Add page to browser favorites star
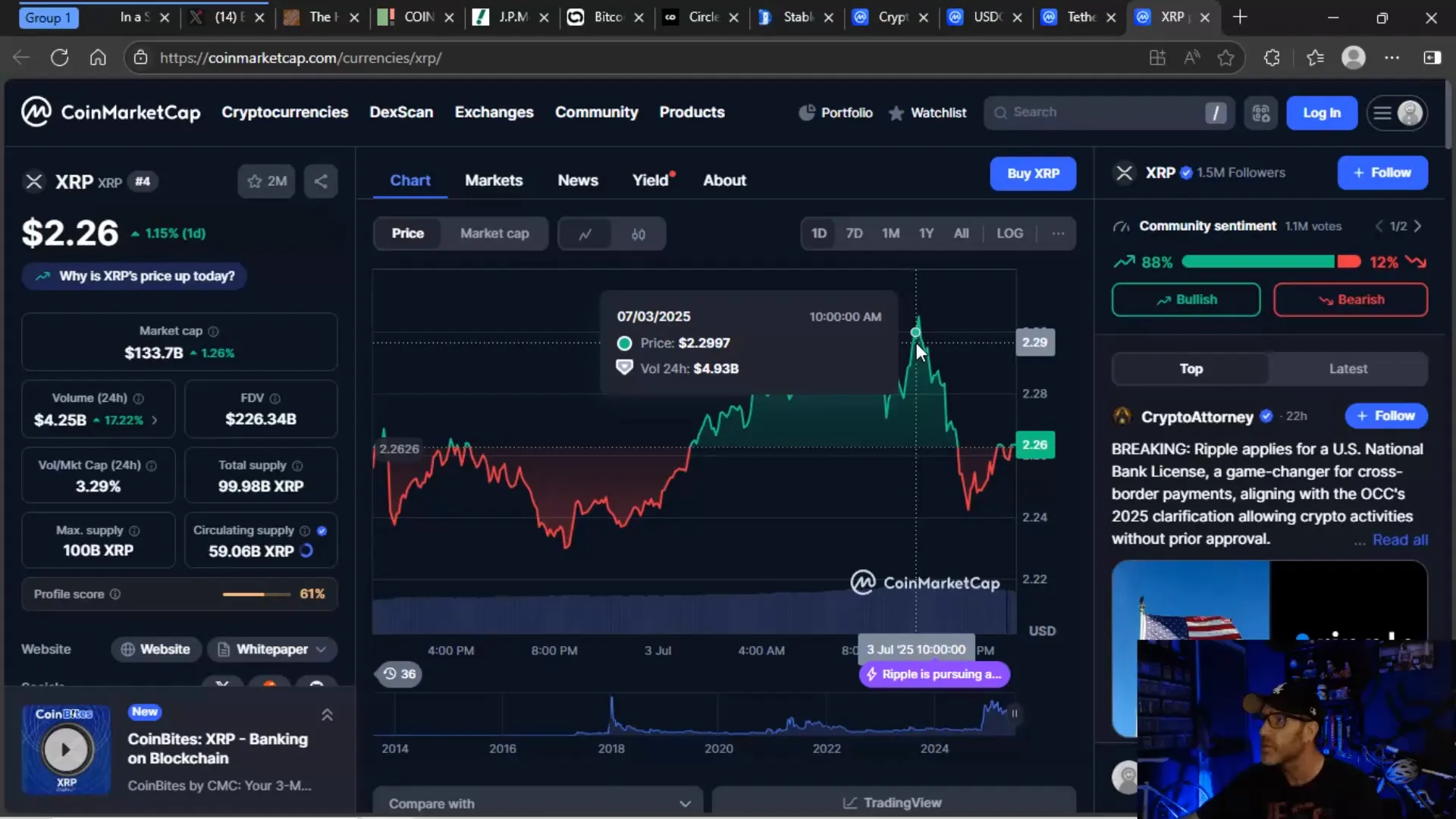Screen dimensions: 1456x819 tap(1225, 58)
